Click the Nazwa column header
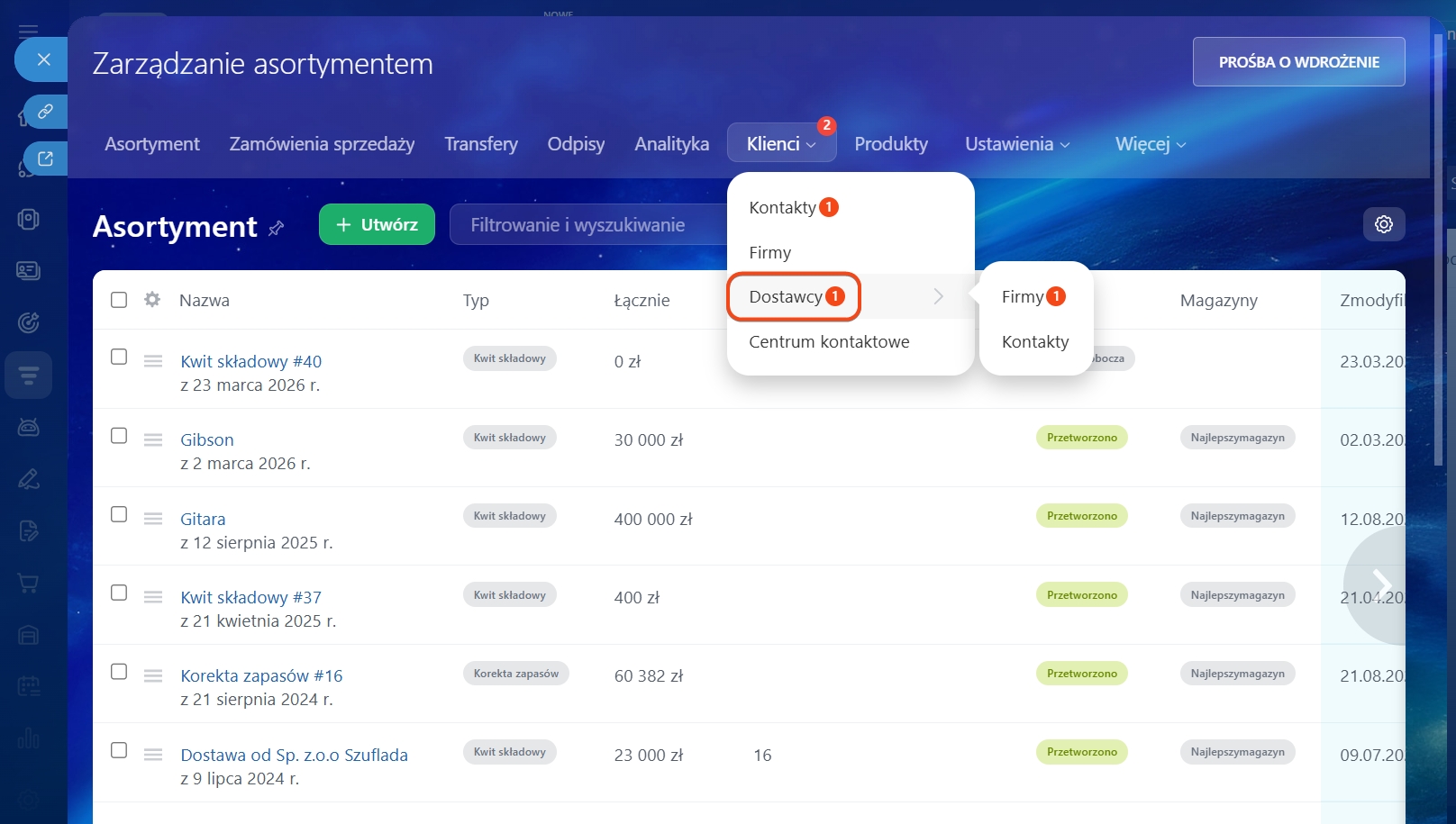Image resolution: width=1456 pixels, height=824 pixels. [x=205, y=300]
